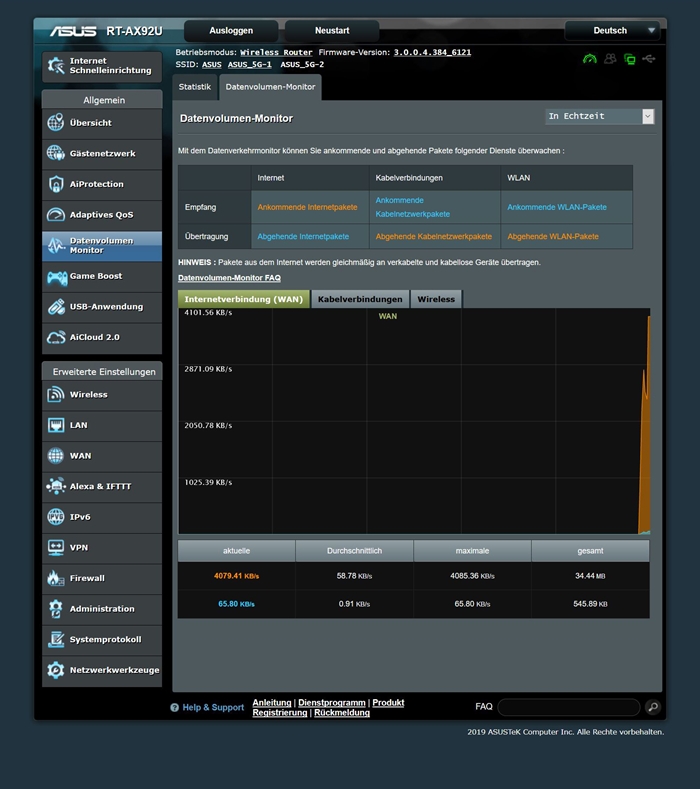This screenshot has width=700, height=789.
Task: Open the In Echtzeit view dropdown
Action: [x=599, y=116]
